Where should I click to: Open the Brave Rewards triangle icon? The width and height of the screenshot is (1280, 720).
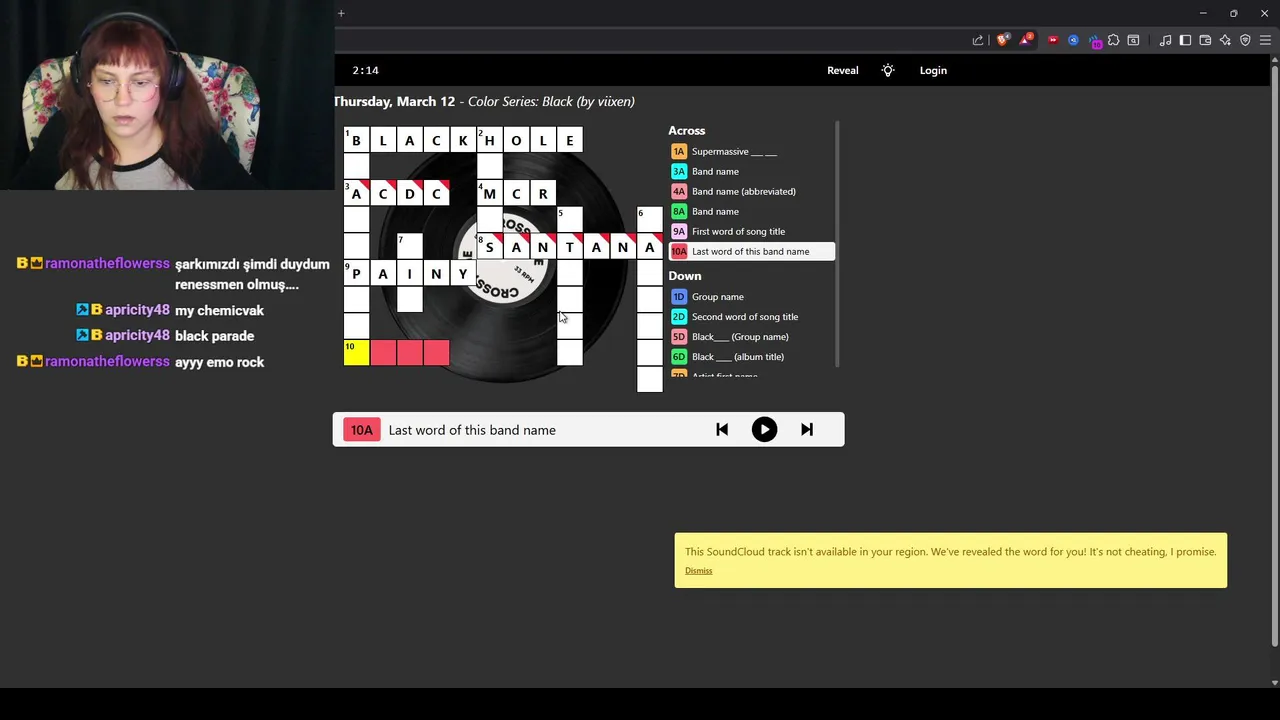tap(1025, 40)
